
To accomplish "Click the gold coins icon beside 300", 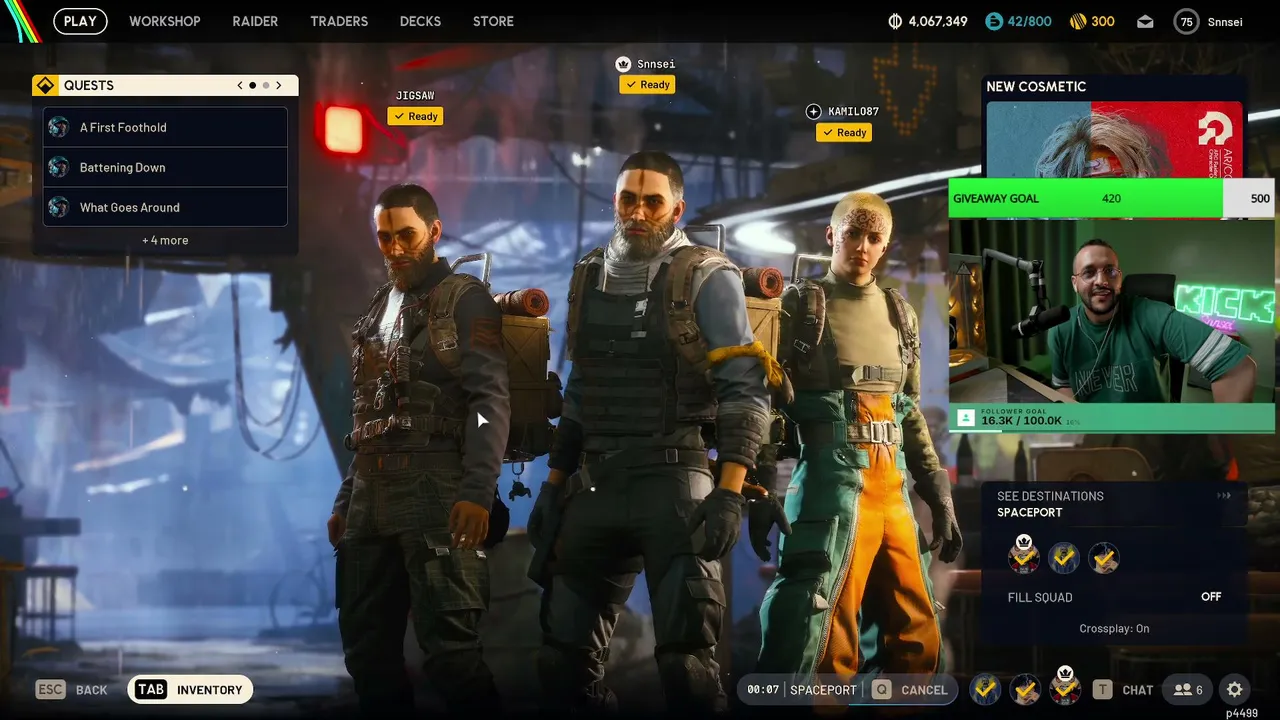I will click(1077, 21).
